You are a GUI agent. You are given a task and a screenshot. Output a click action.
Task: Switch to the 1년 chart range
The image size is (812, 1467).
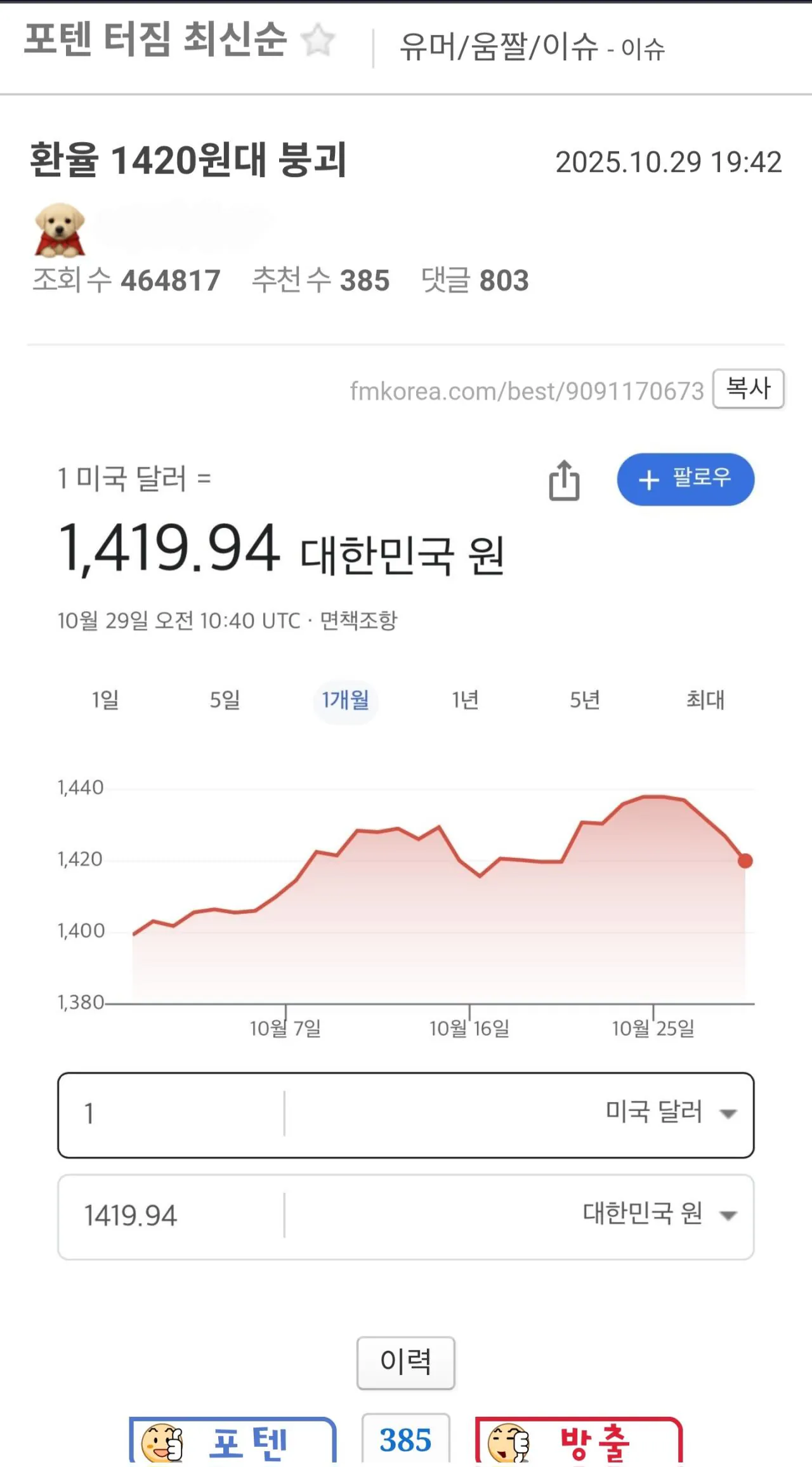coord(465,700)
